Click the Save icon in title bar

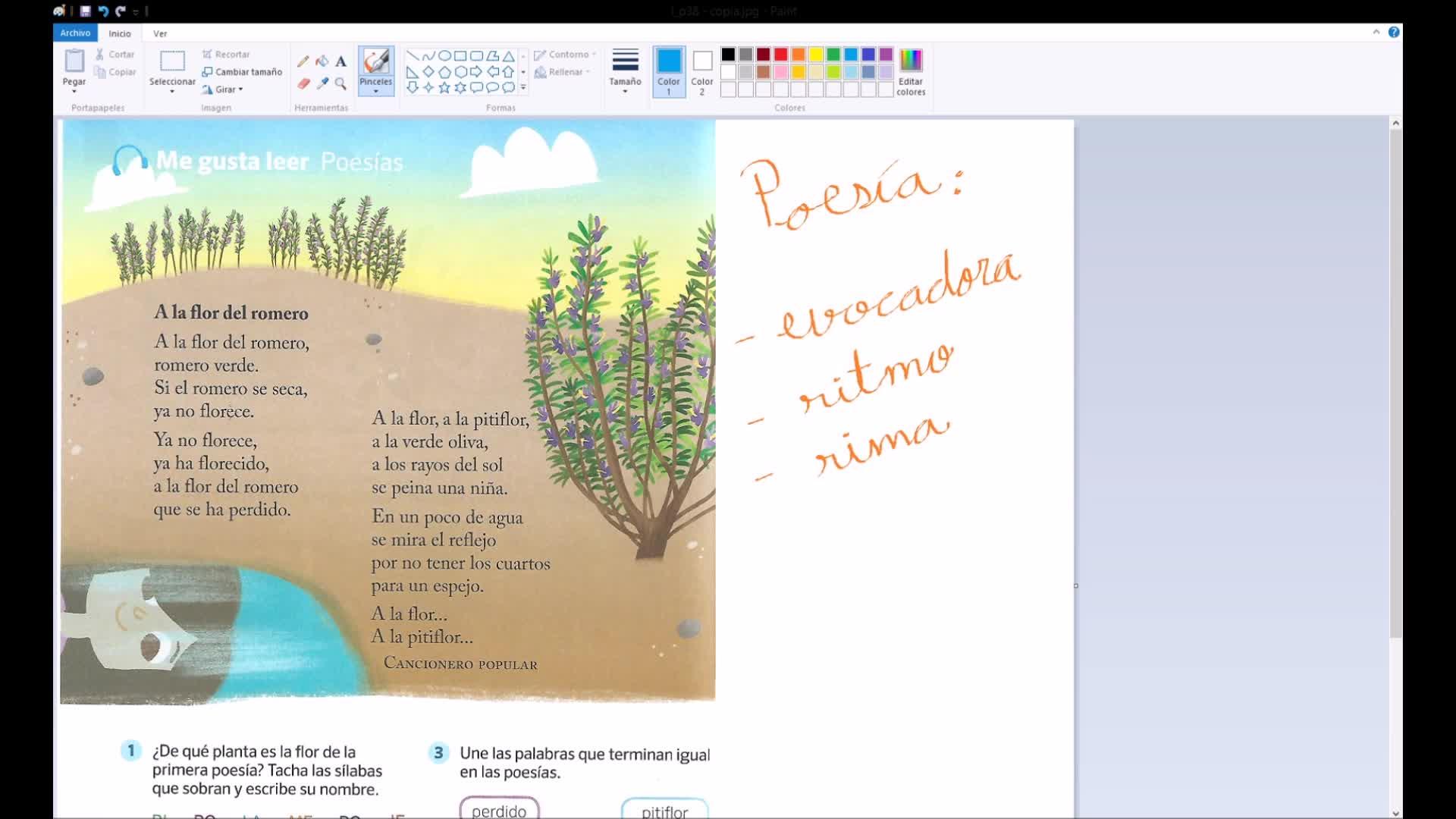tap(86, 11)
